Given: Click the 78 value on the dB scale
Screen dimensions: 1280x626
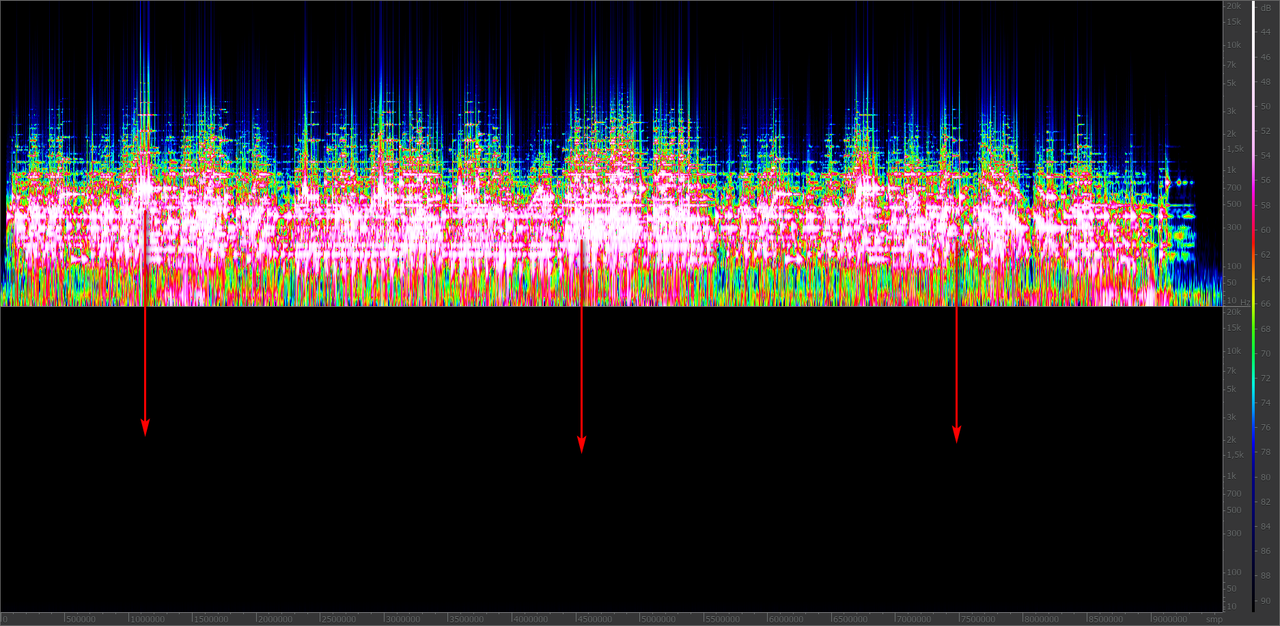Looking at the screenshot, I should pyautogui.click(x=1266, y=452).
